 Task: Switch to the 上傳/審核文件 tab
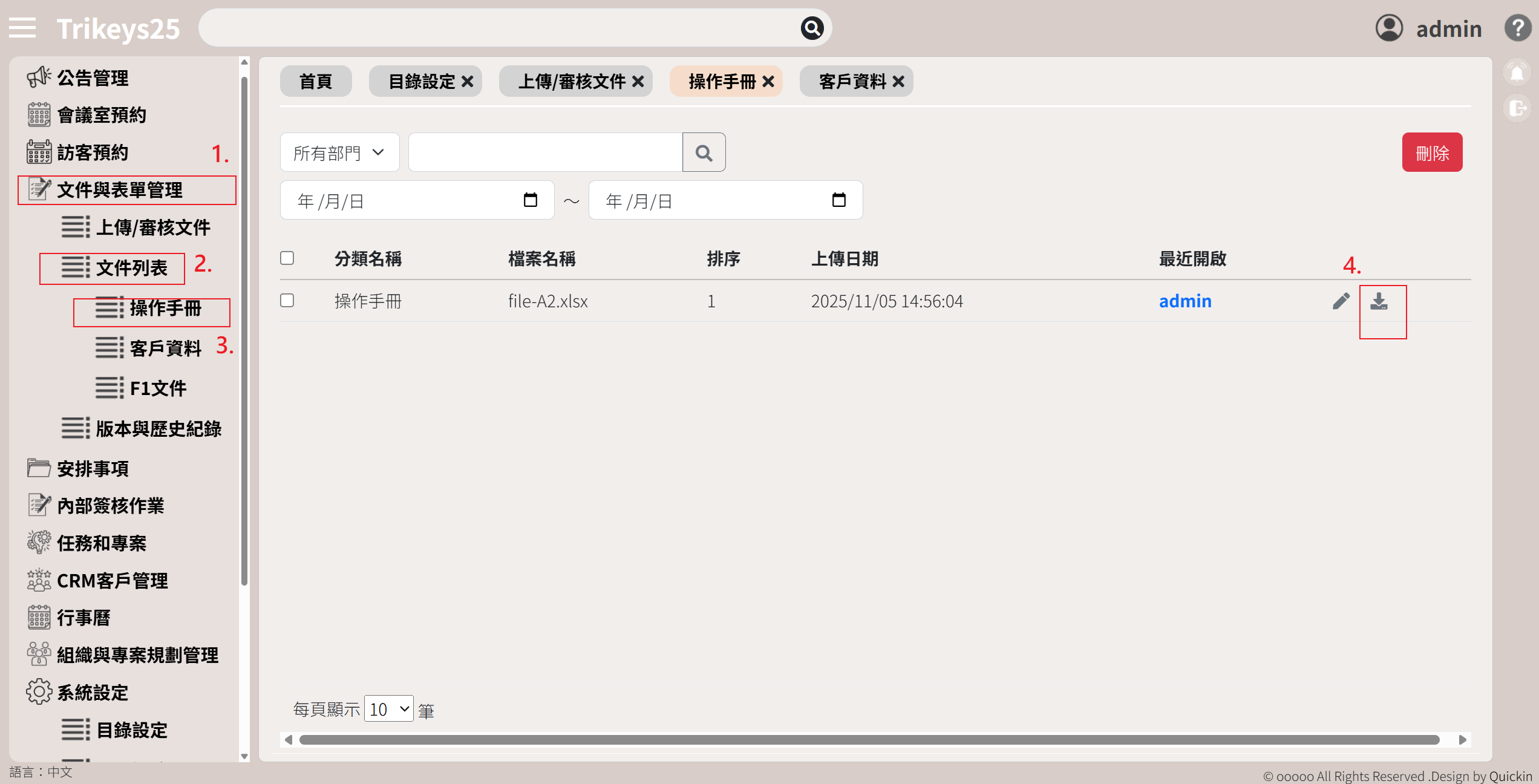(571, 81)
